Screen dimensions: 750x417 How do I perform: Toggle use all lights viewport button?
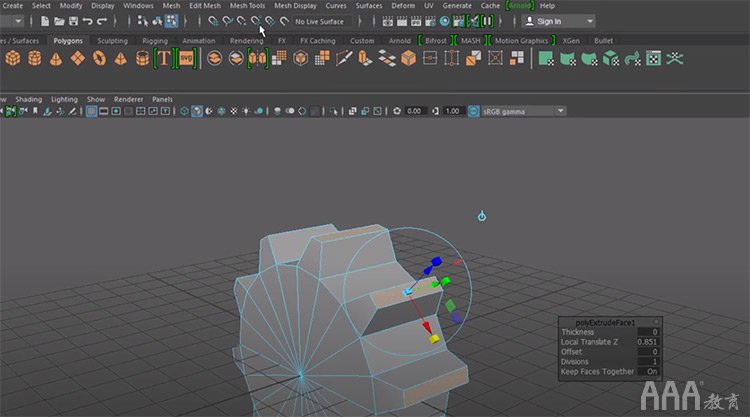pos(246,111)
